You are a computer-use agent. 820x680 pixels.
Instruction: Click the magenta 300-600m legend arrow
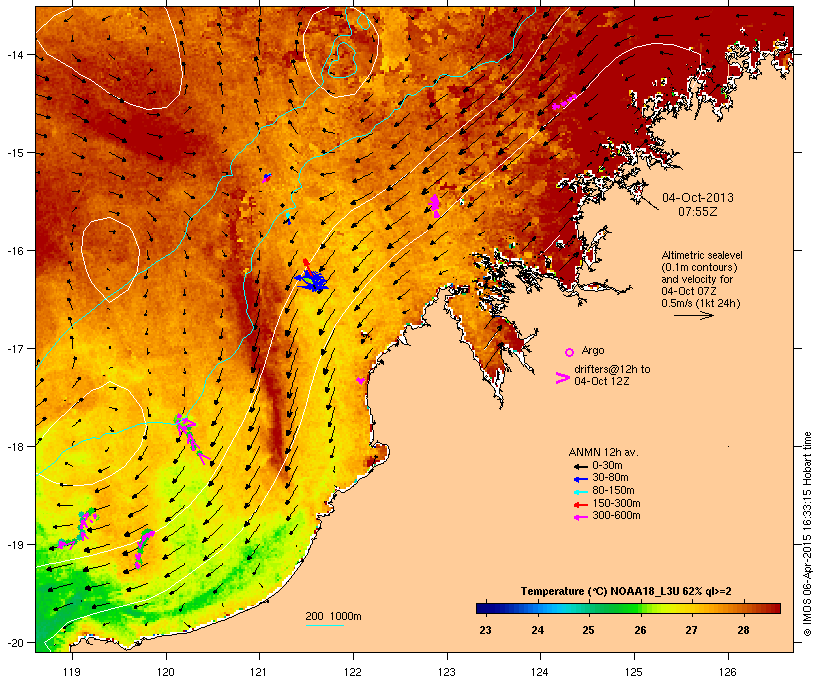click(x=581, y=517)
